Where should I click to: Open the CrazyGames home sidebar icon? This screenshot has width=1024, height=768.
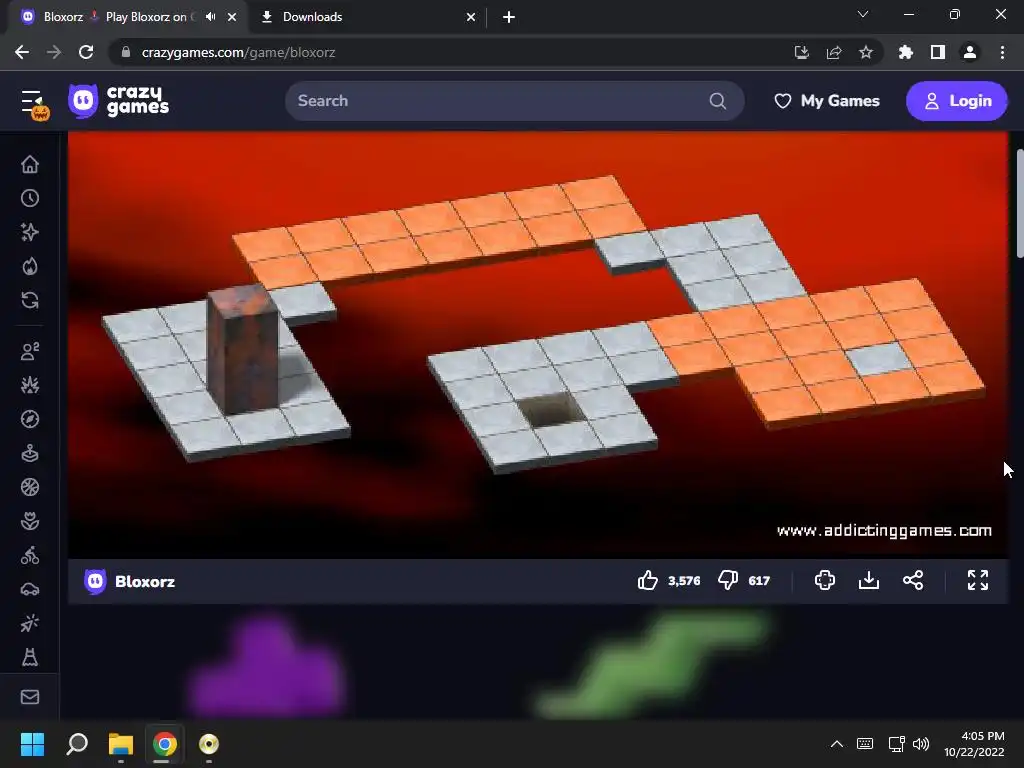coord(30,164)
